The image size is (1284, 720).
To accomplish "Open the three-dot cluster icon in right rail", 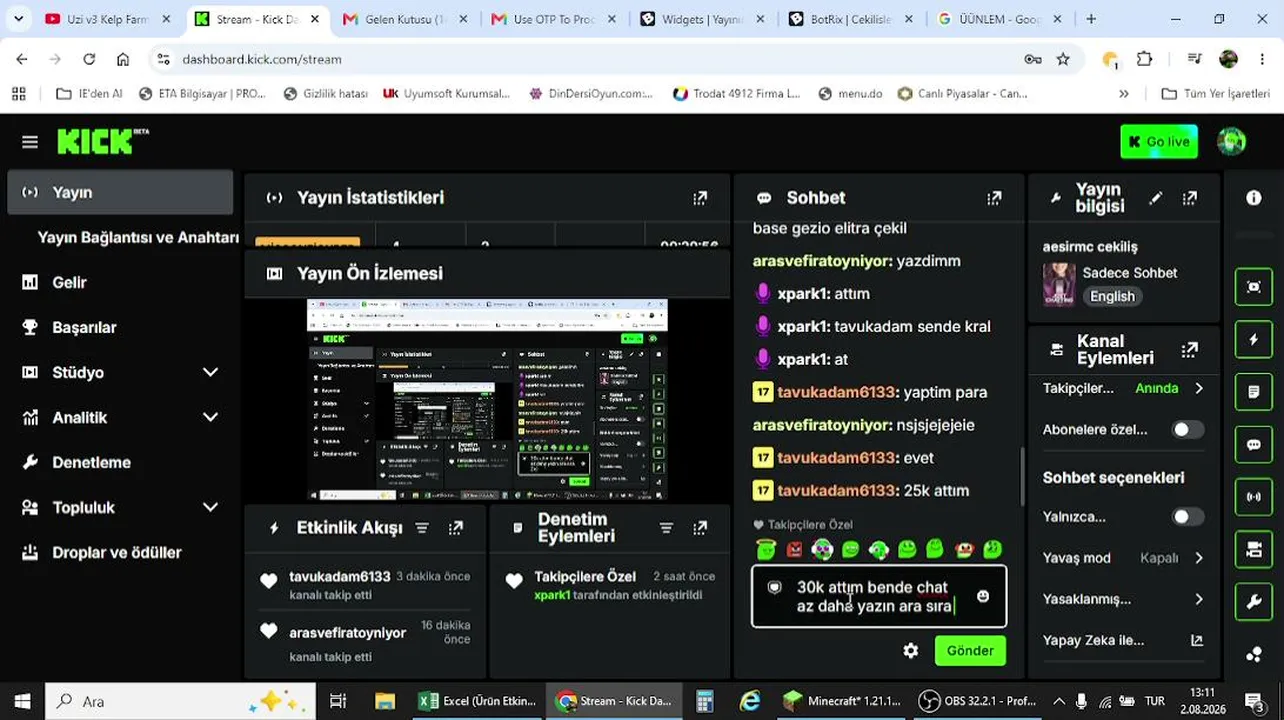I will (x=1254, y=655).
